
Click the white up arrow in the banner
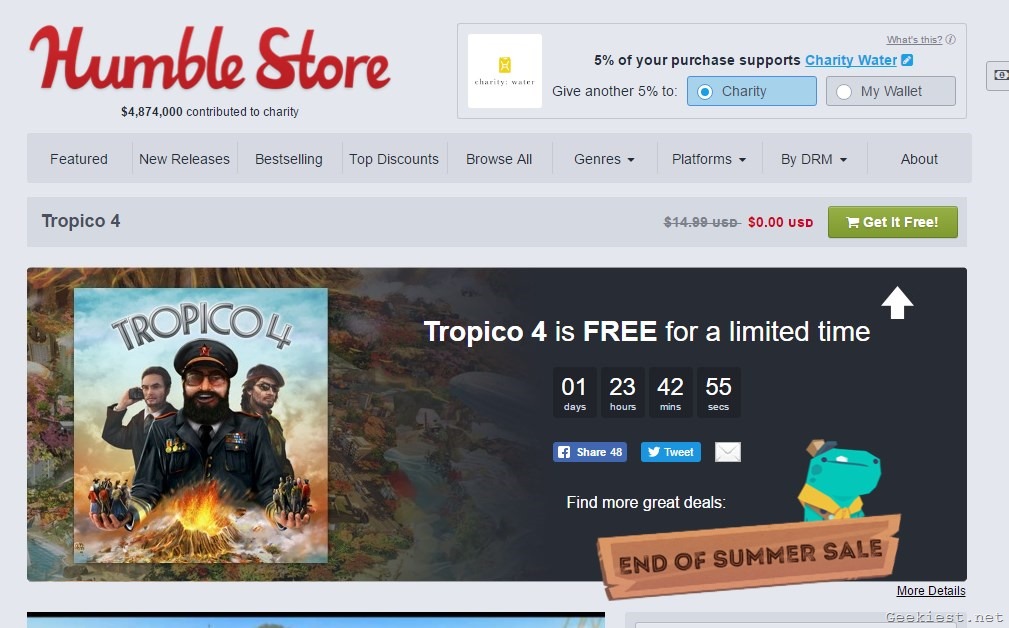[x=897, y=302]
